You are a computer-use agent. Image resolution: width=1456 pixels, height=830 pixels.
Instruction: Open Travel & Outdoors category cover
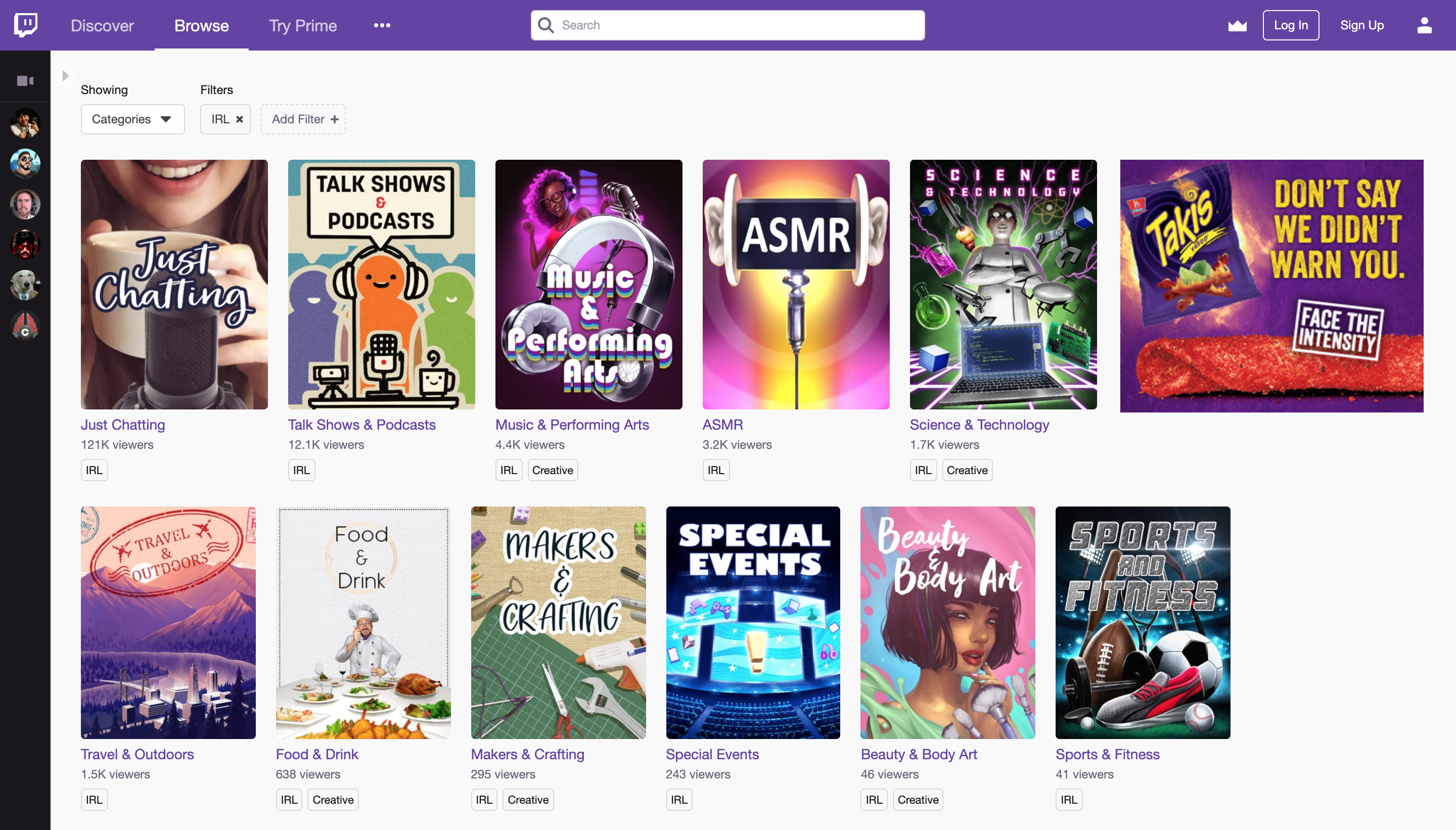pyautogui.click(x=168, y=623)
